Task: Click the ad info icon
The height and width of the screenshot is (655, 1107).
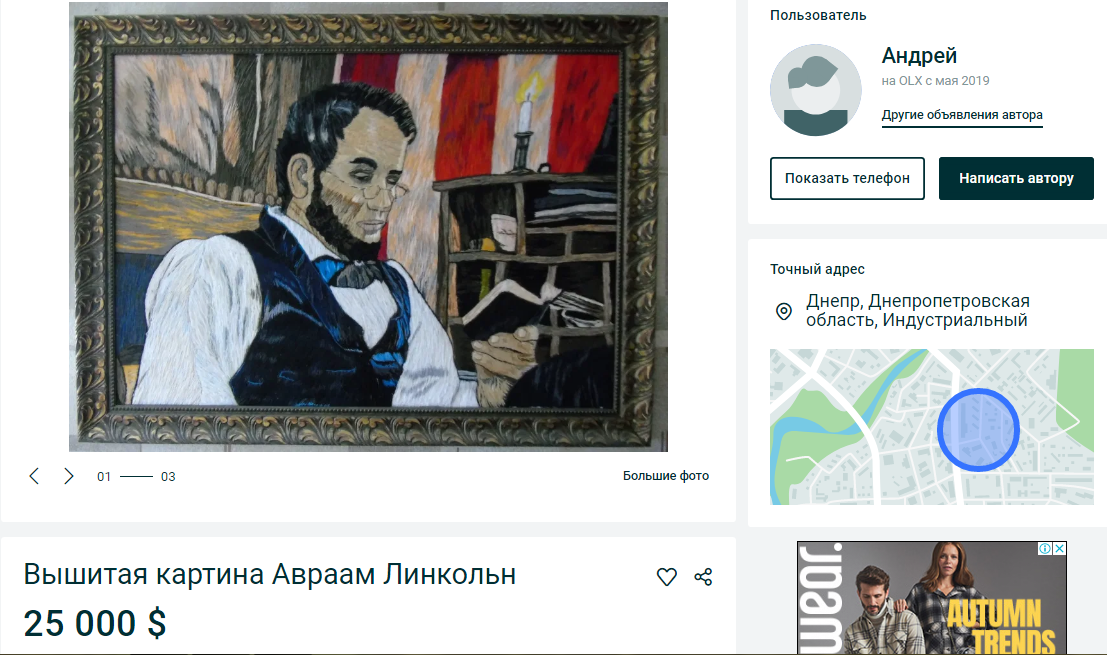Action: (1046, 548)
